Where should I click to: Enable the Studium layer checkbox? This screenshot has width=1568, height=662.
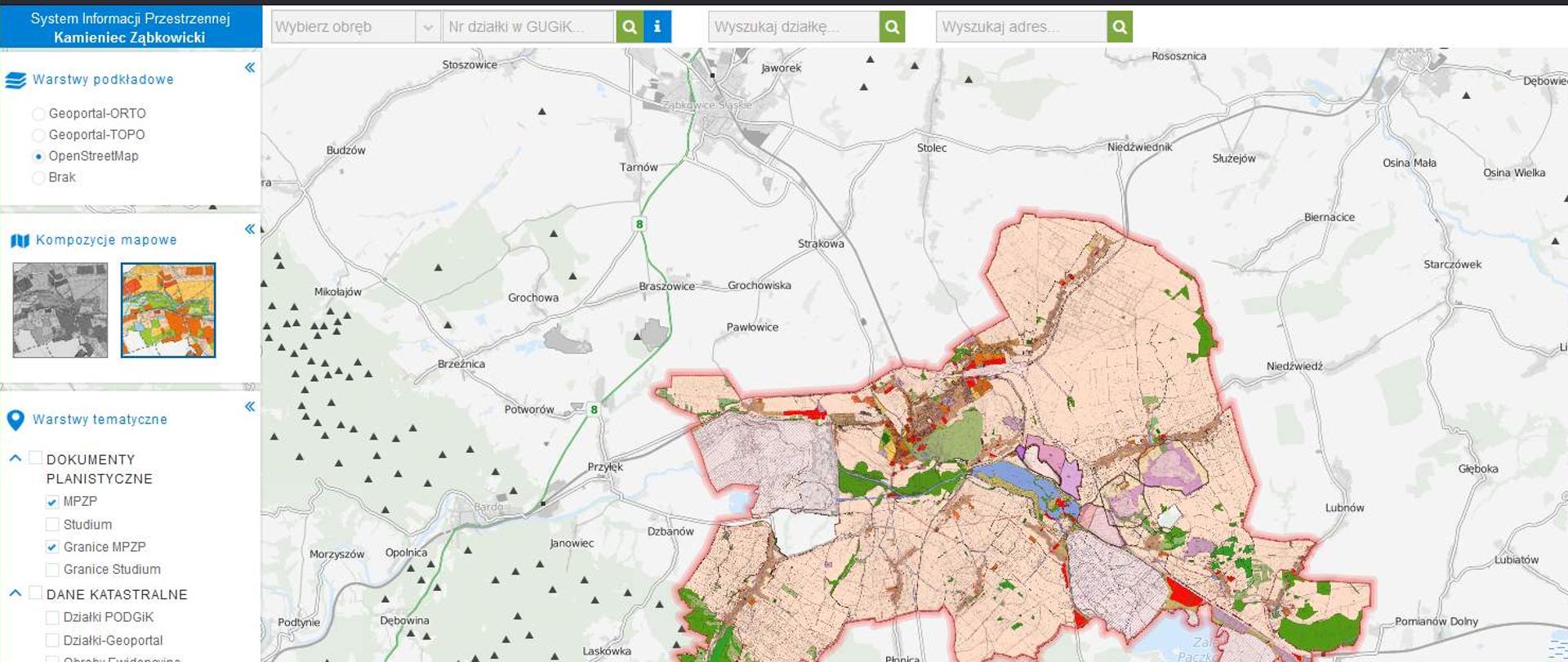point(52,525)
